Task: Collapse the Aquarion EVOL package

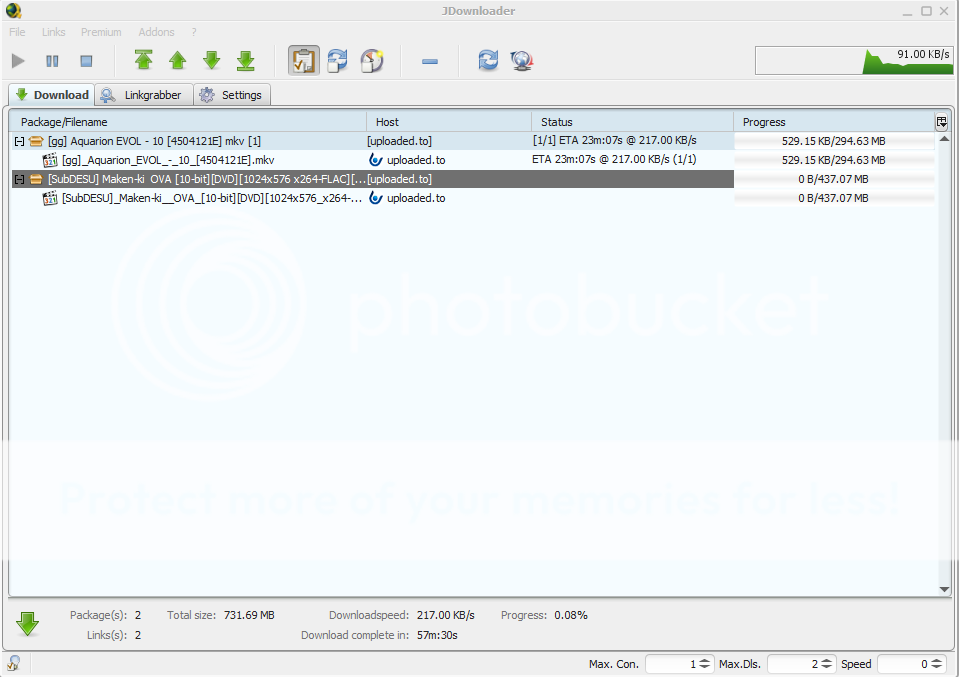Action: 19,142
